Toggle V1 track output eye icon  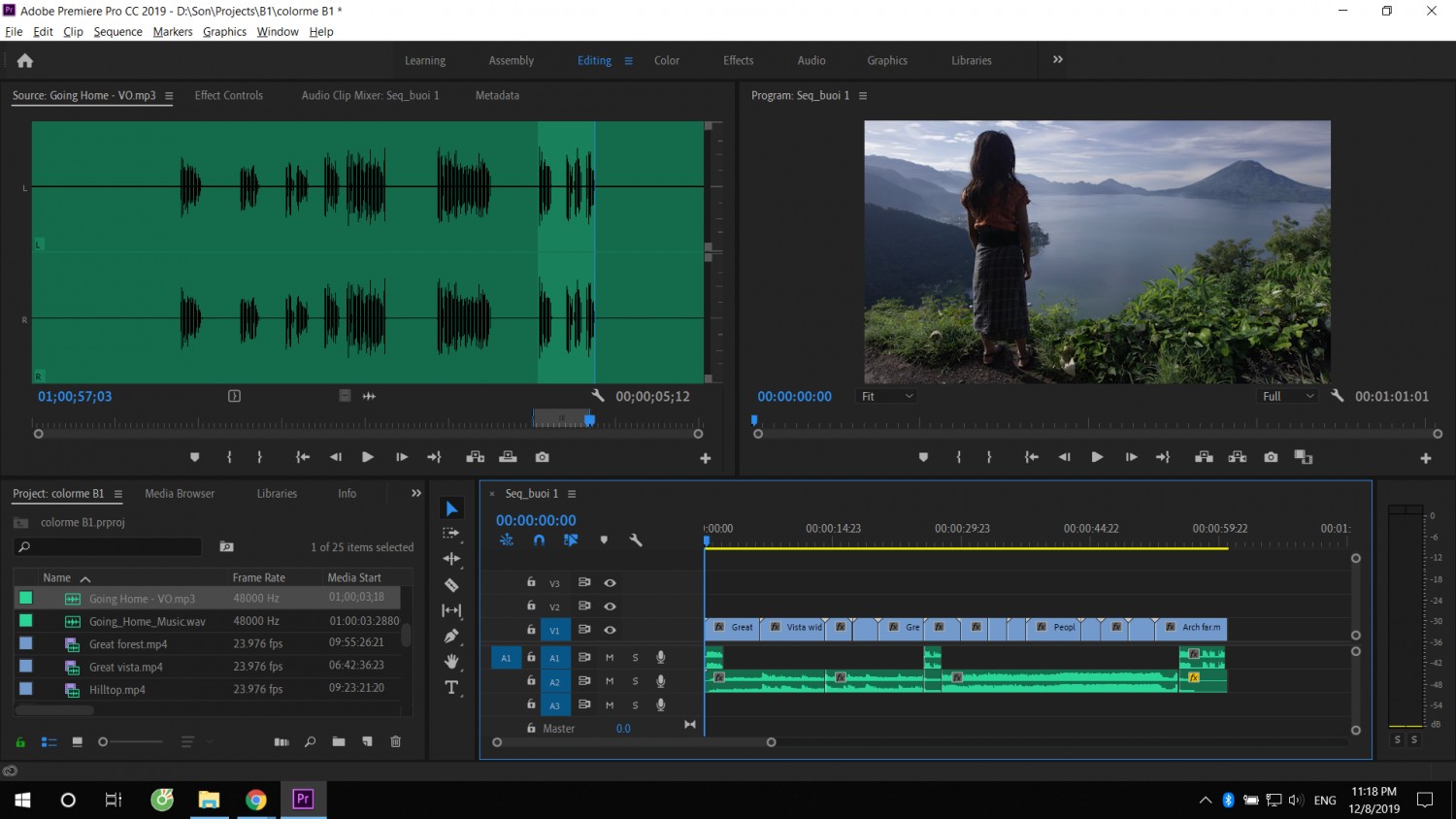coord(610,630)
